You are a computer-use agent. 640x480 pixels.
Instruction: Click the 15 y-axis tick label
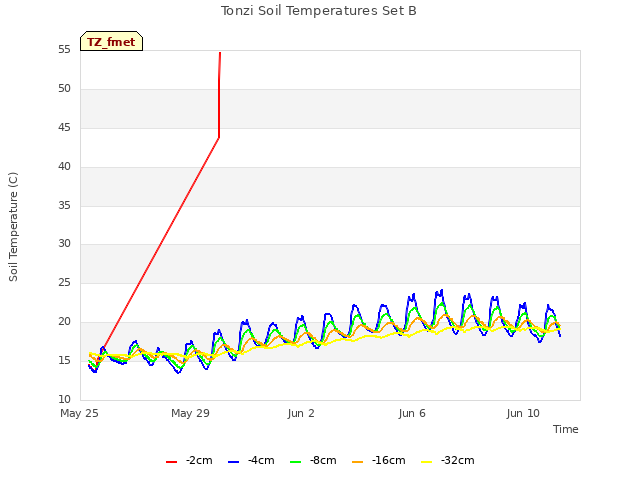(x=64, y=360)
